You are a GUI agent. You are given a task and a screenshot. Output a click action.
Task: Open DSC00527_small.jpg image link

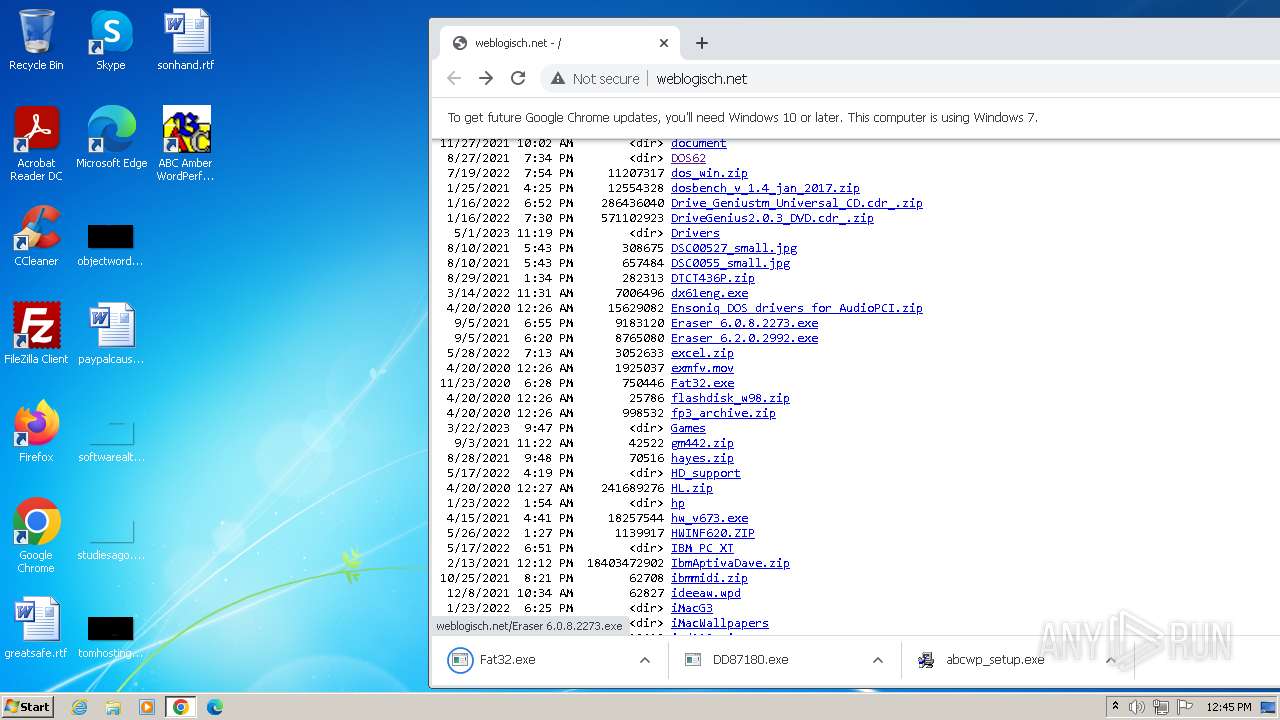coord(734,248)
